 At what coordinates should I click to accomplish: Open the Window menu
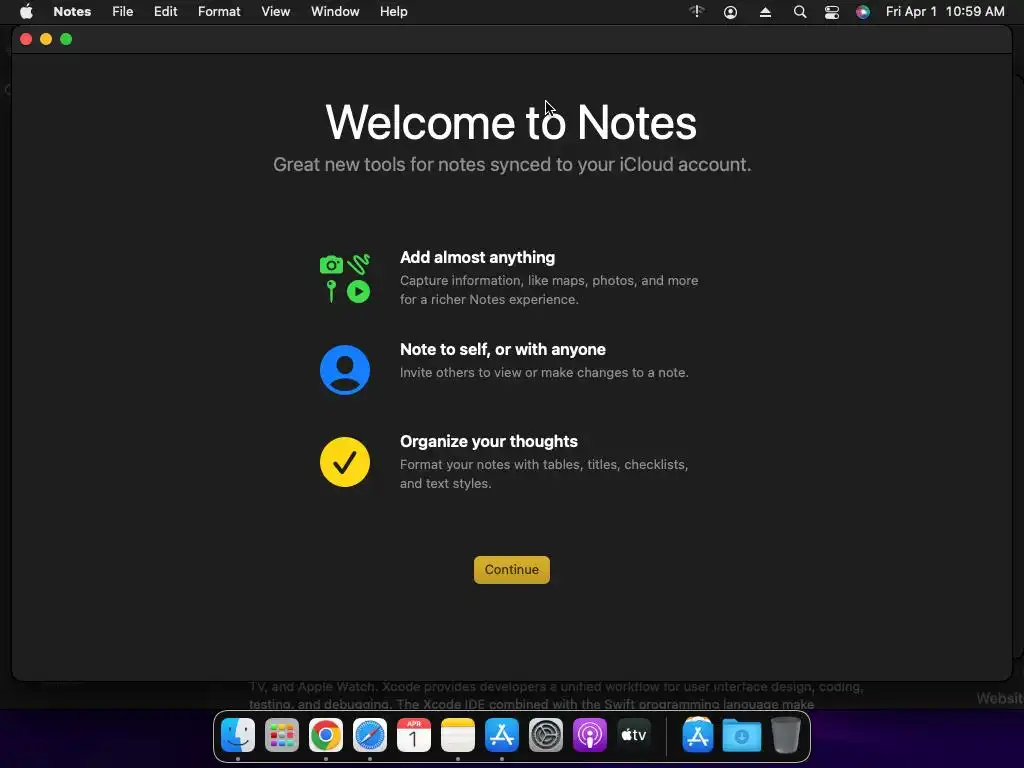335,12
